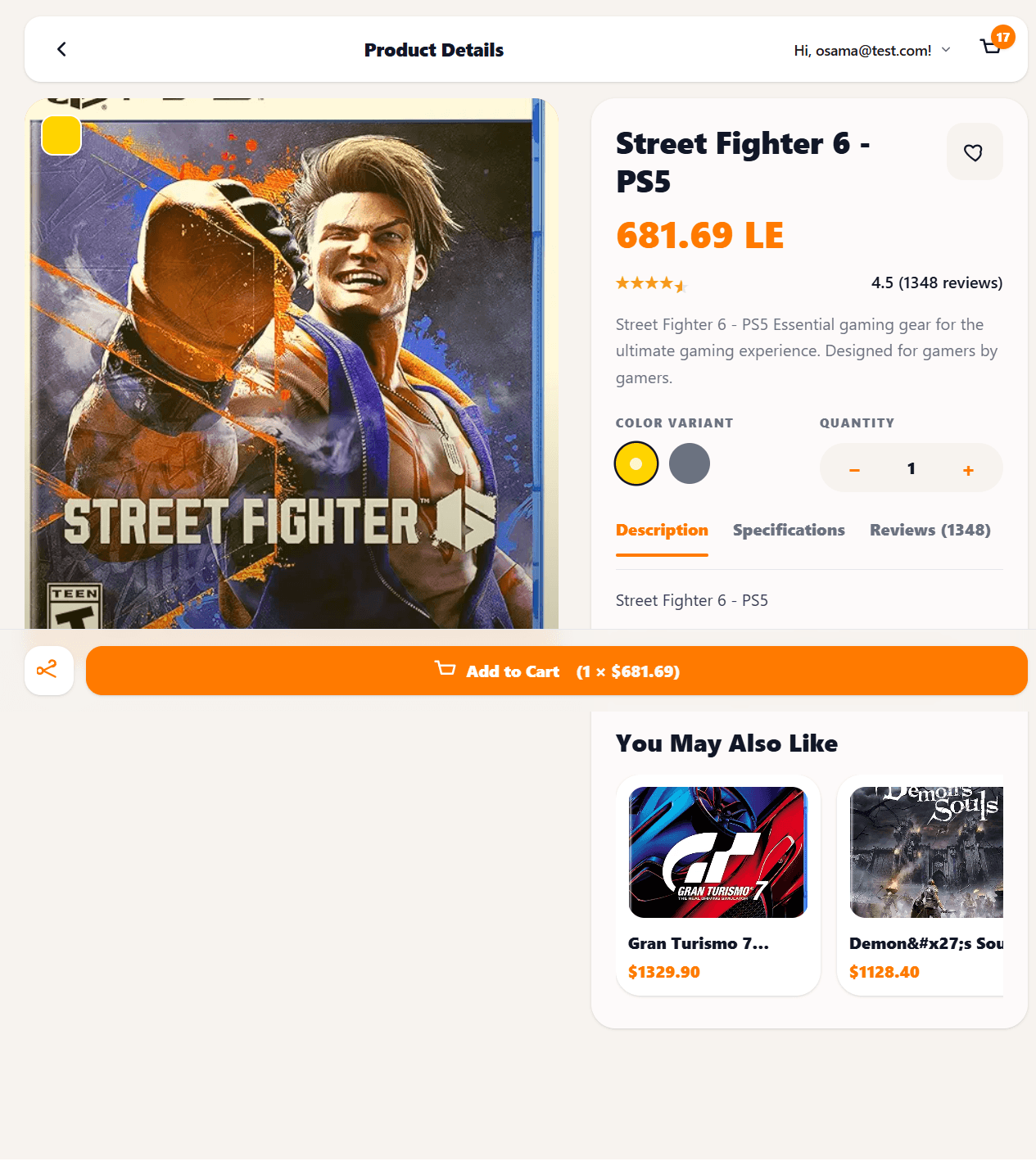
Task: Decrease quantity with the minus button
Action: (854, 468)
